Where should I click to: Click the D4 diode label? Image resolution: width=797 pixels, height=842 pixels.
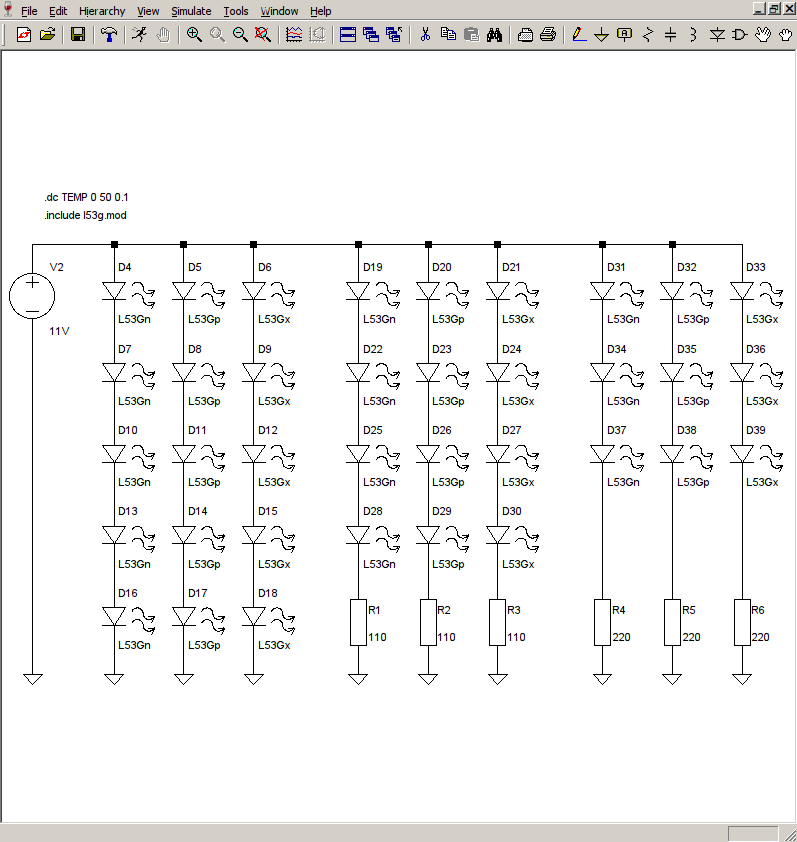[125, 267]
